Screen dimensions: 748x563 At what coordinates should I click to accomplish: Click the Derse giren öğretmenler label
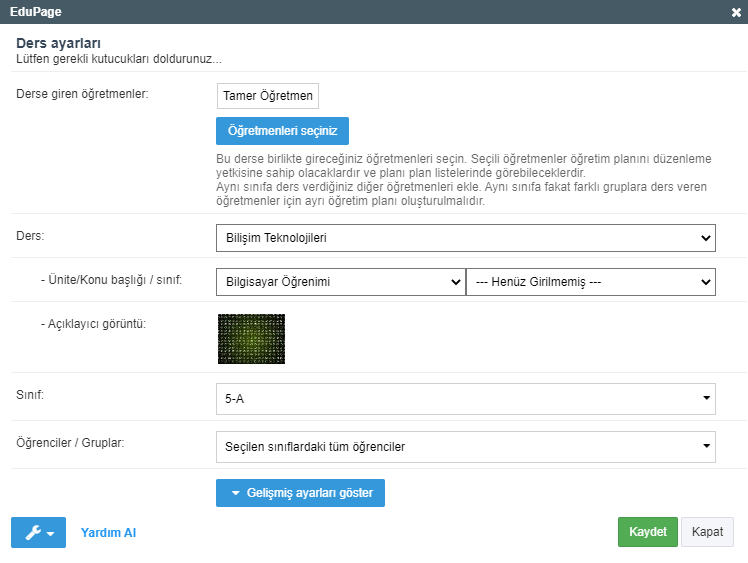(x=83, y=95)
